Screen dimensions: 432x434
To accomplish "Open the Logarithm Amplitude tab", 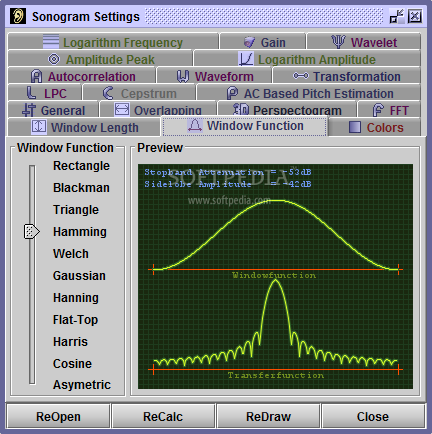I will pos(307,59).
